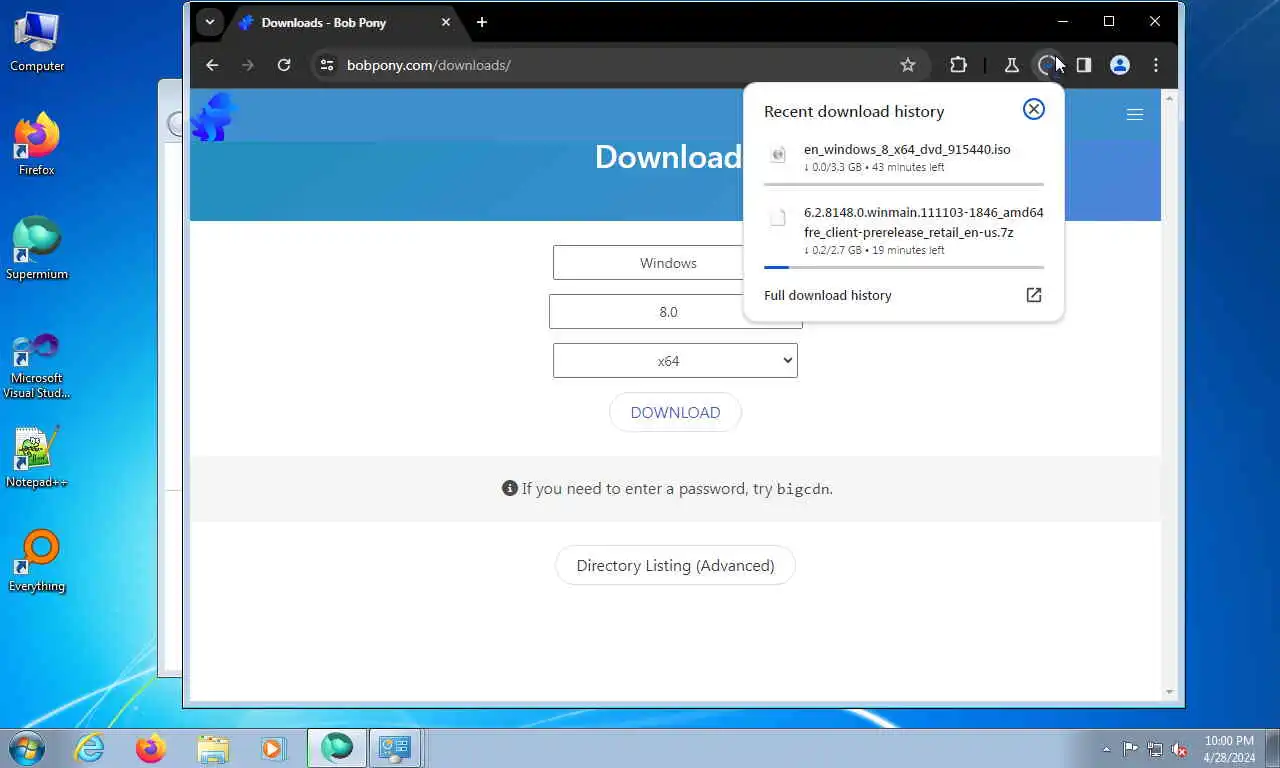
Task: Open the taskbar clock showing 10:00 PM
Action: pos(1229,749)
